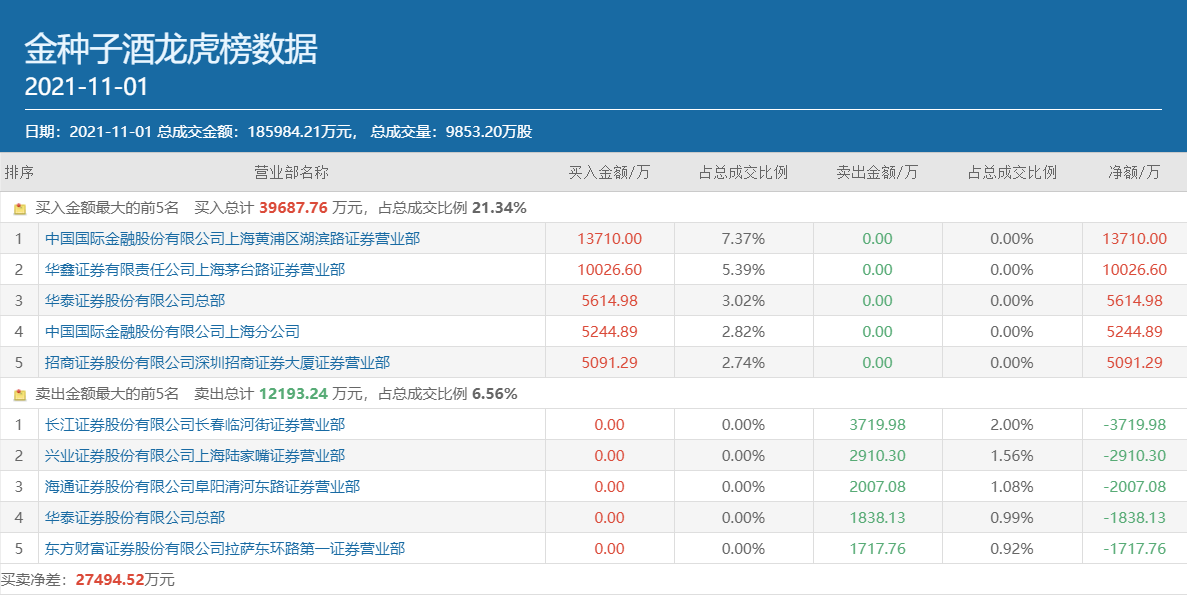Click the 卖出总计 value 12193.24
This screenshot has height=596, width=1187.
[293, 395]
